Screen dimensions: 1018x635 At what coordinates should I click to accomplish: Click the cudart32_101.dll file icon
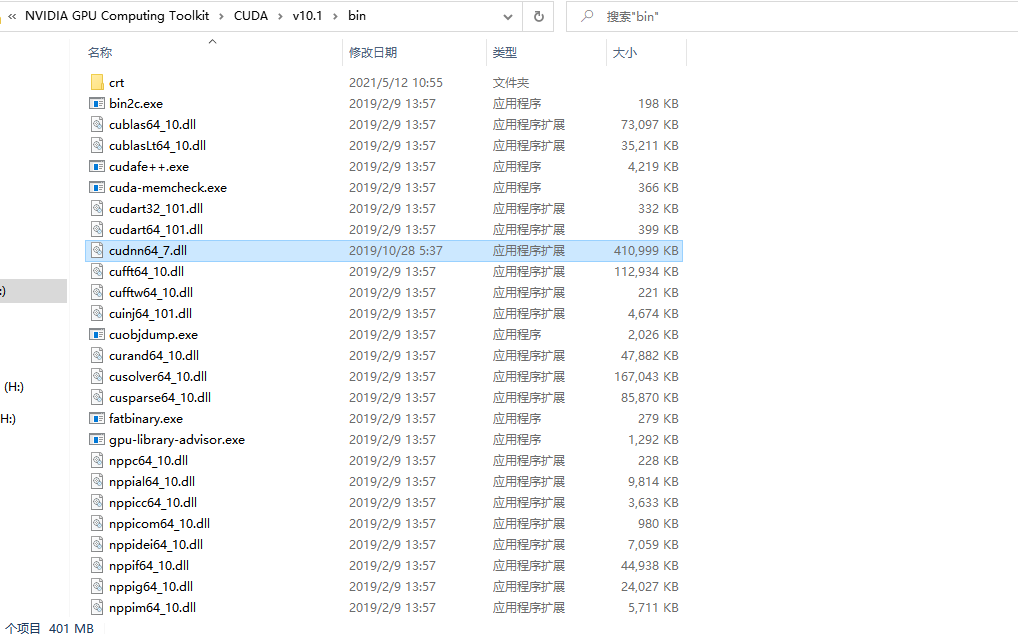tap(97, 208)
